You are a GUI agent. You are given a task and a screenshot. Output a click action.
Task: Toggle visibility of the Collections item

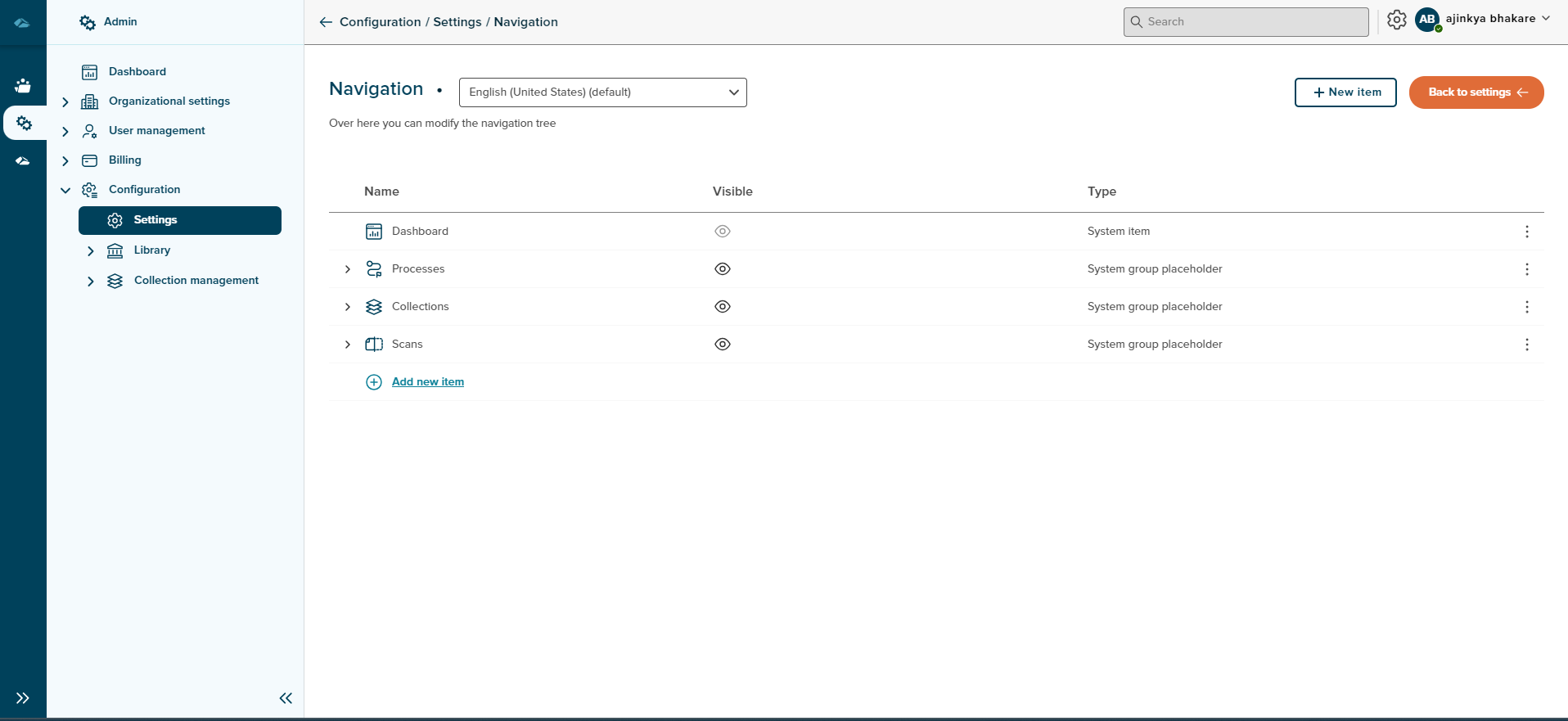pyautogui.click(x=722, y=307)
